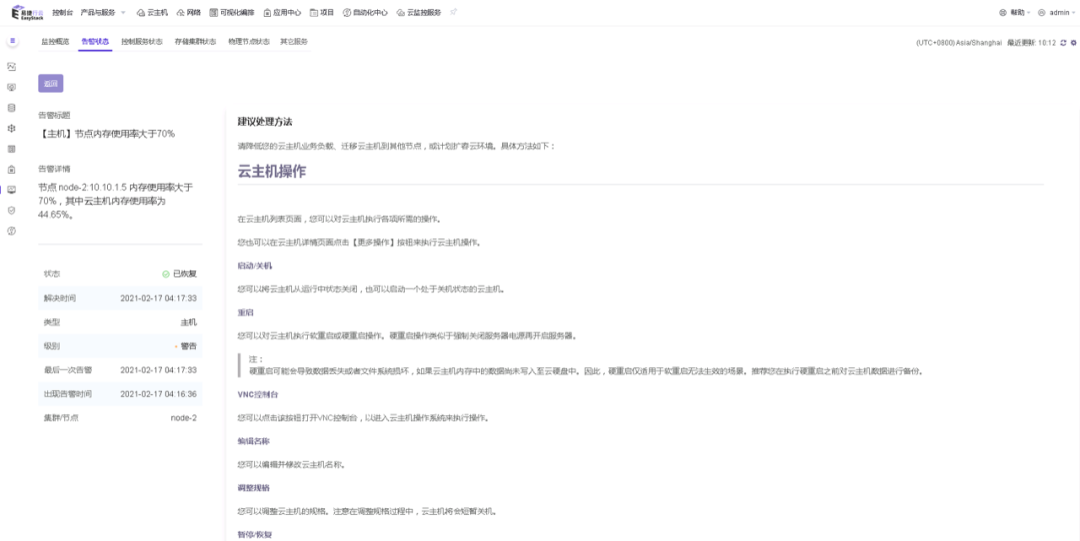Open the chart monitoring sidebar icon

pyautogui.click(x=11, y=67)
